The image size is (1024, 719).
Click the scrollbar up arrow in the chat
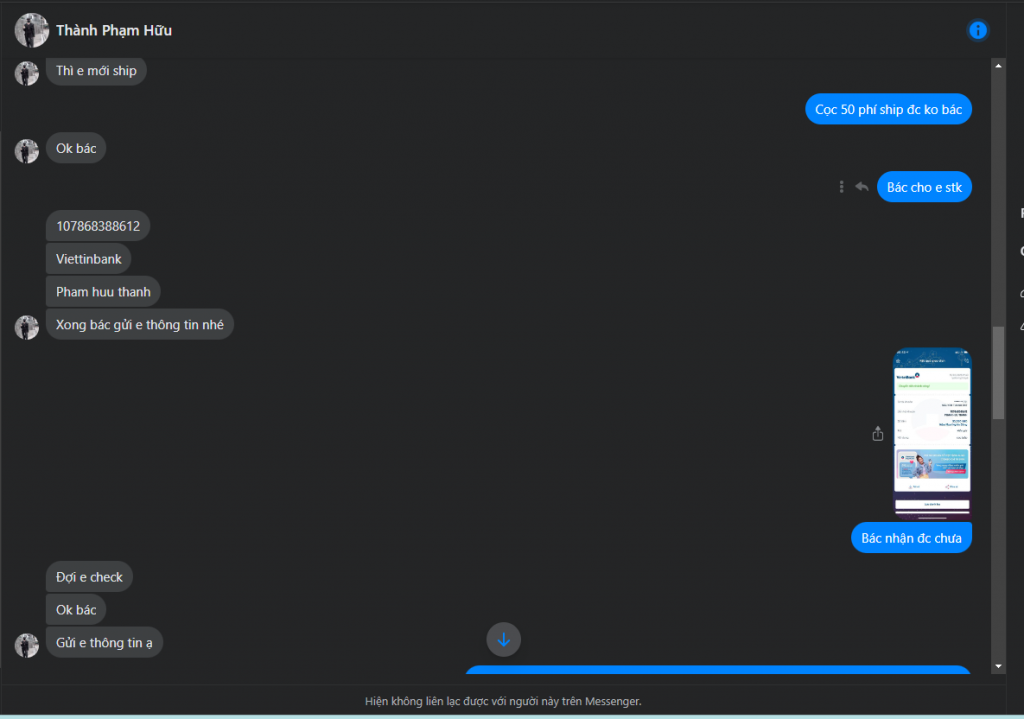tap(998, 66)
